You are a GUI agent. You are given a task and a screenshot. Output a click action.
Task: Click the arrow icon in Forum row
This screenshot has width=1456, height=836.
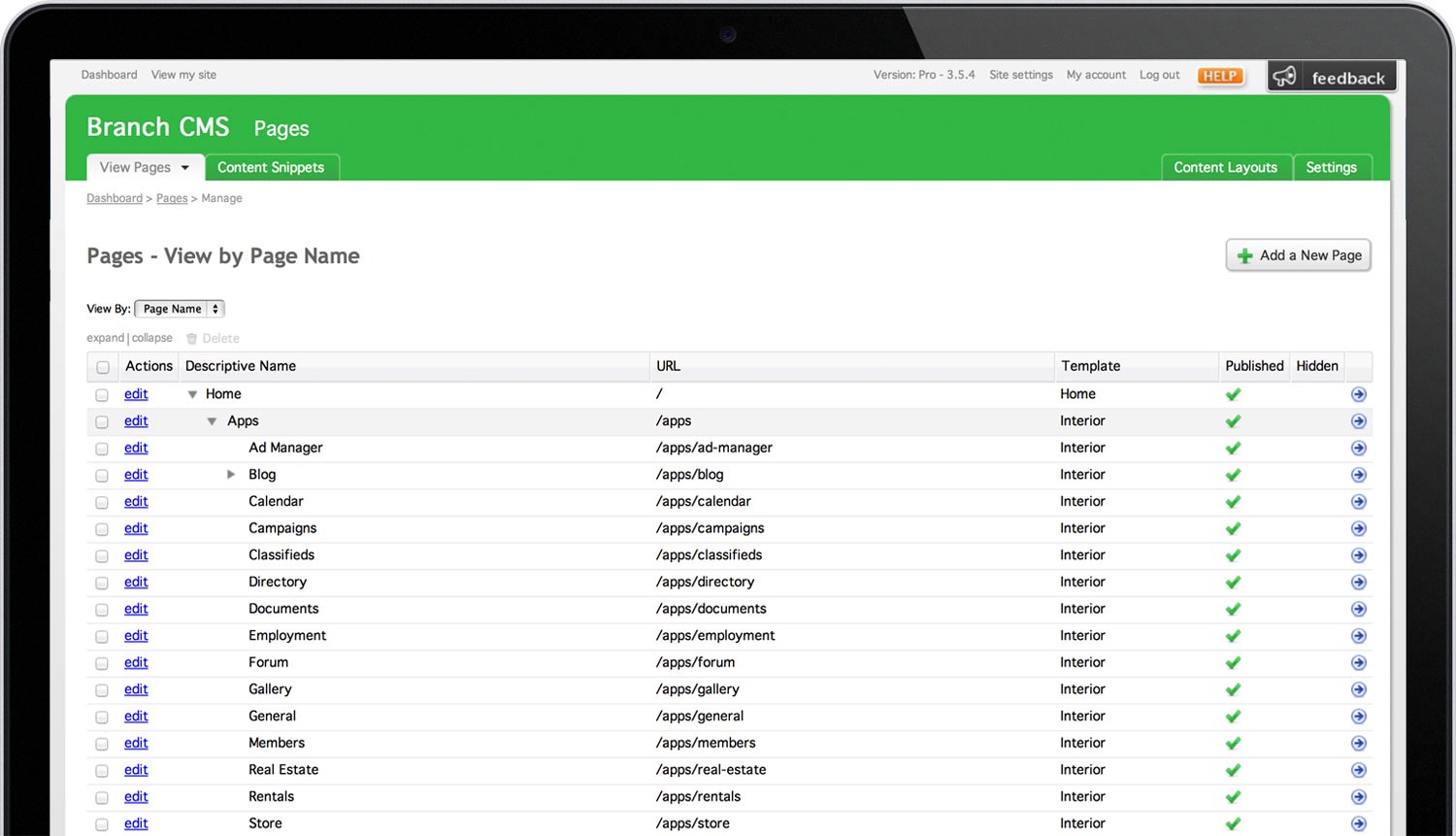tap(1358, 663)
